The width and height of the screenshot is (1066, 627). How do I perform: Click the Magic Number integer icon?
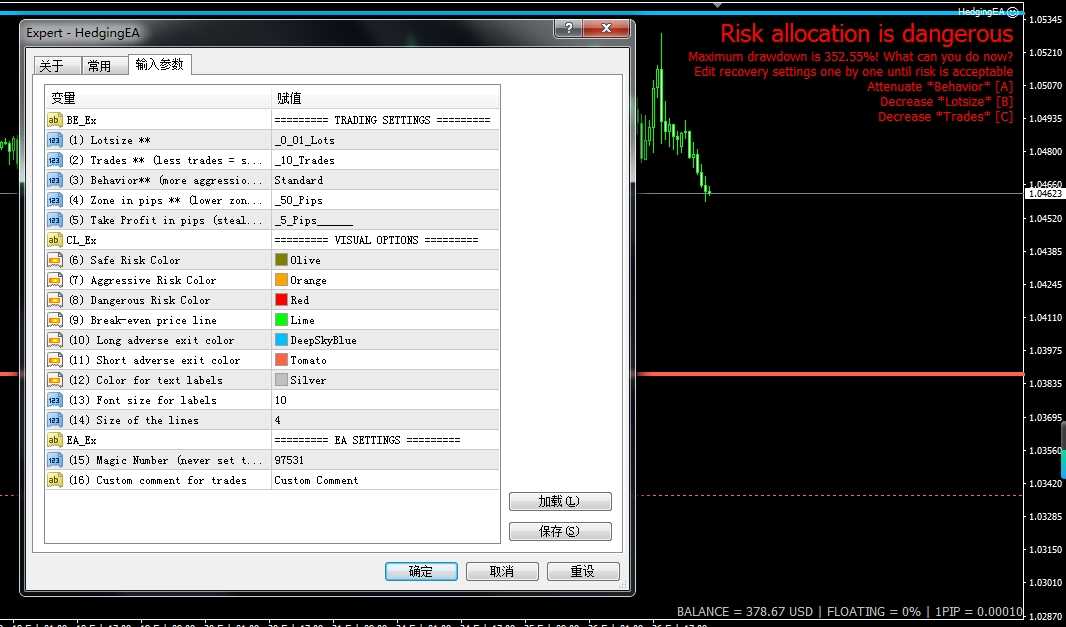point(56,460)
